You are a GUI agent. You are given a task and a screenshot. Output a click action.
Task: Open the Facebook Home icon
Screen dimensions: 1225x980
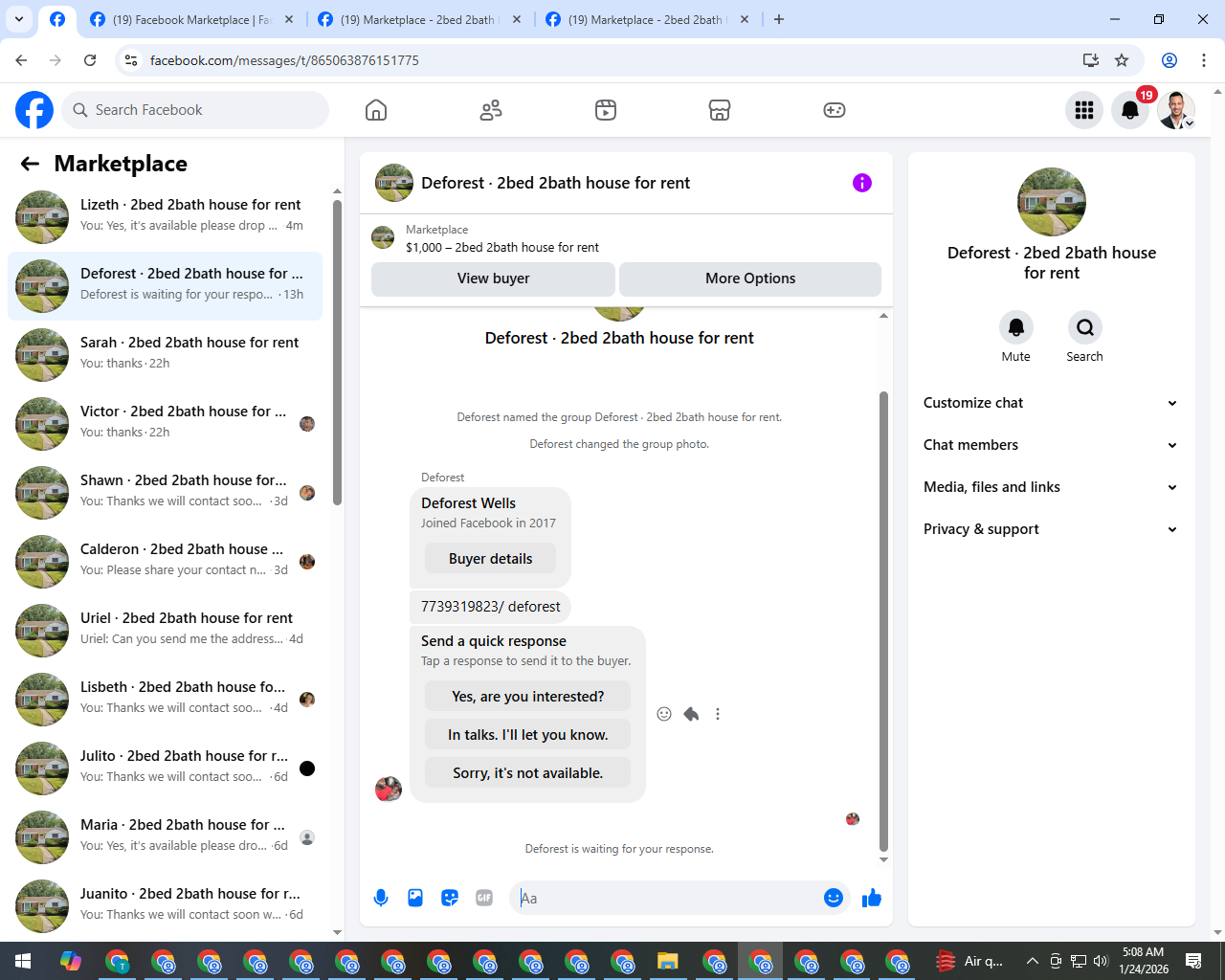(x=376, y=110)
